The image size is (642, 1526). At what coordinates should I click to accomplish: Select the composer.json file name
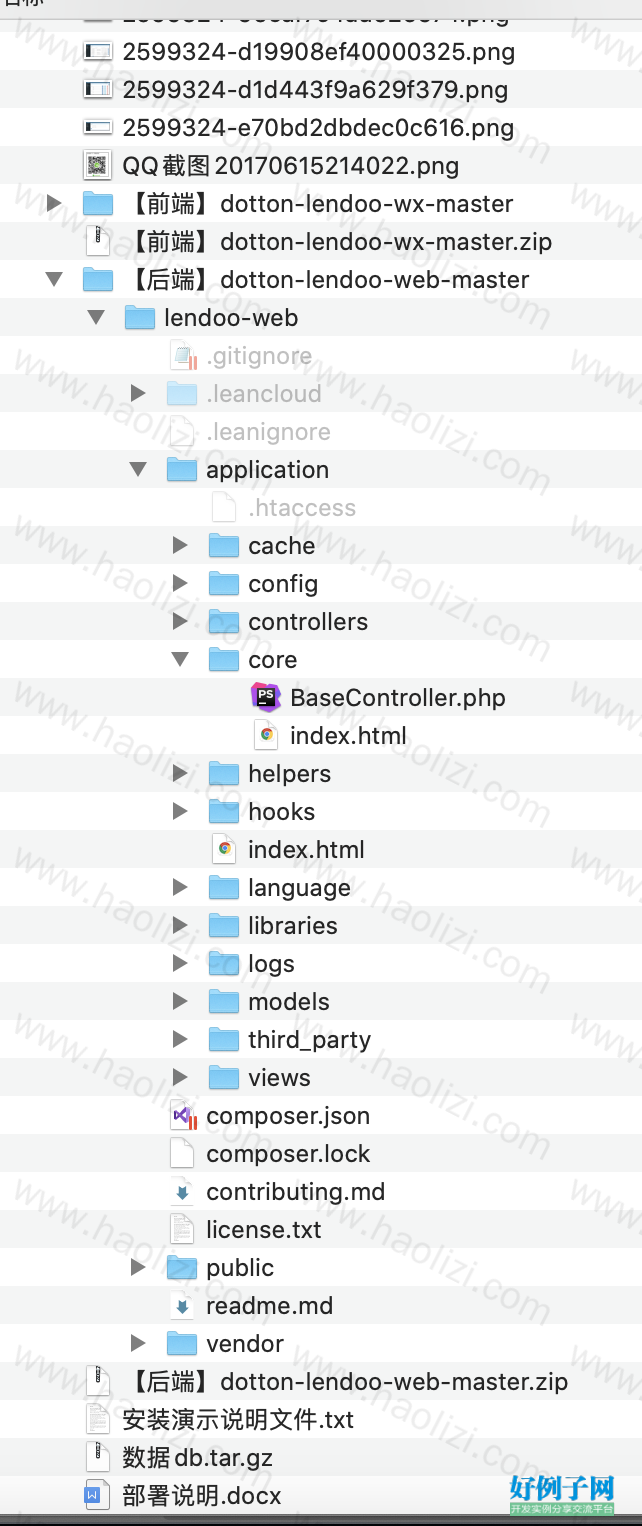[x=288, y=1116]
